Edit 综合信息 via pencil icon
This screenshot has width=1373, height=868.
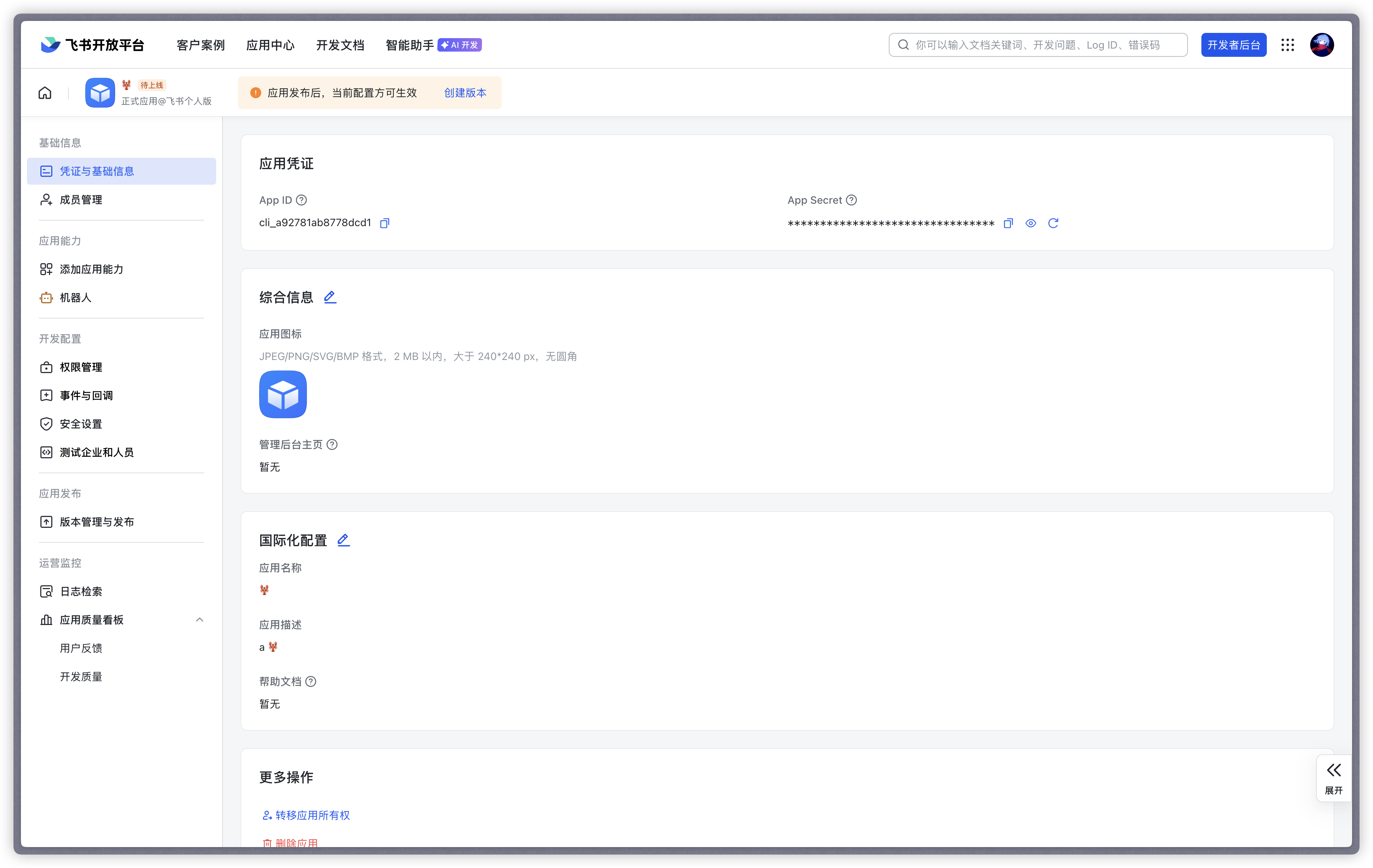point(330,297)
